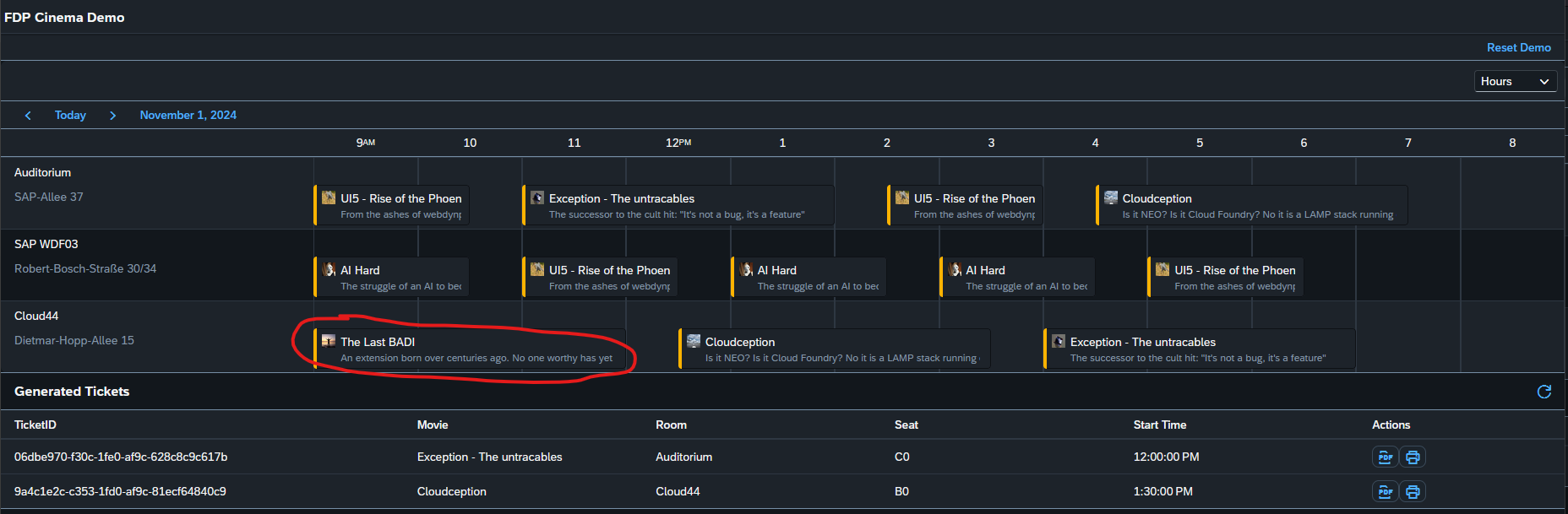The height and width of the screenshot is (514, 1568).
Task: Open the November 1, 2024 date picker
Action: pyautogui.click(x=188, y=116)
